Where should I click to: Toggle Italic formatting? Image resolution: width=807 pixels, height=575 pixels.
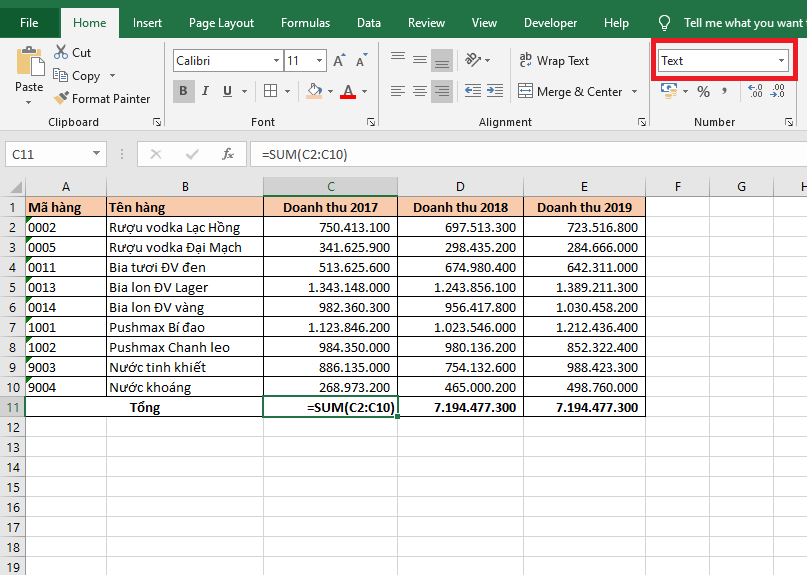point(206,92)
